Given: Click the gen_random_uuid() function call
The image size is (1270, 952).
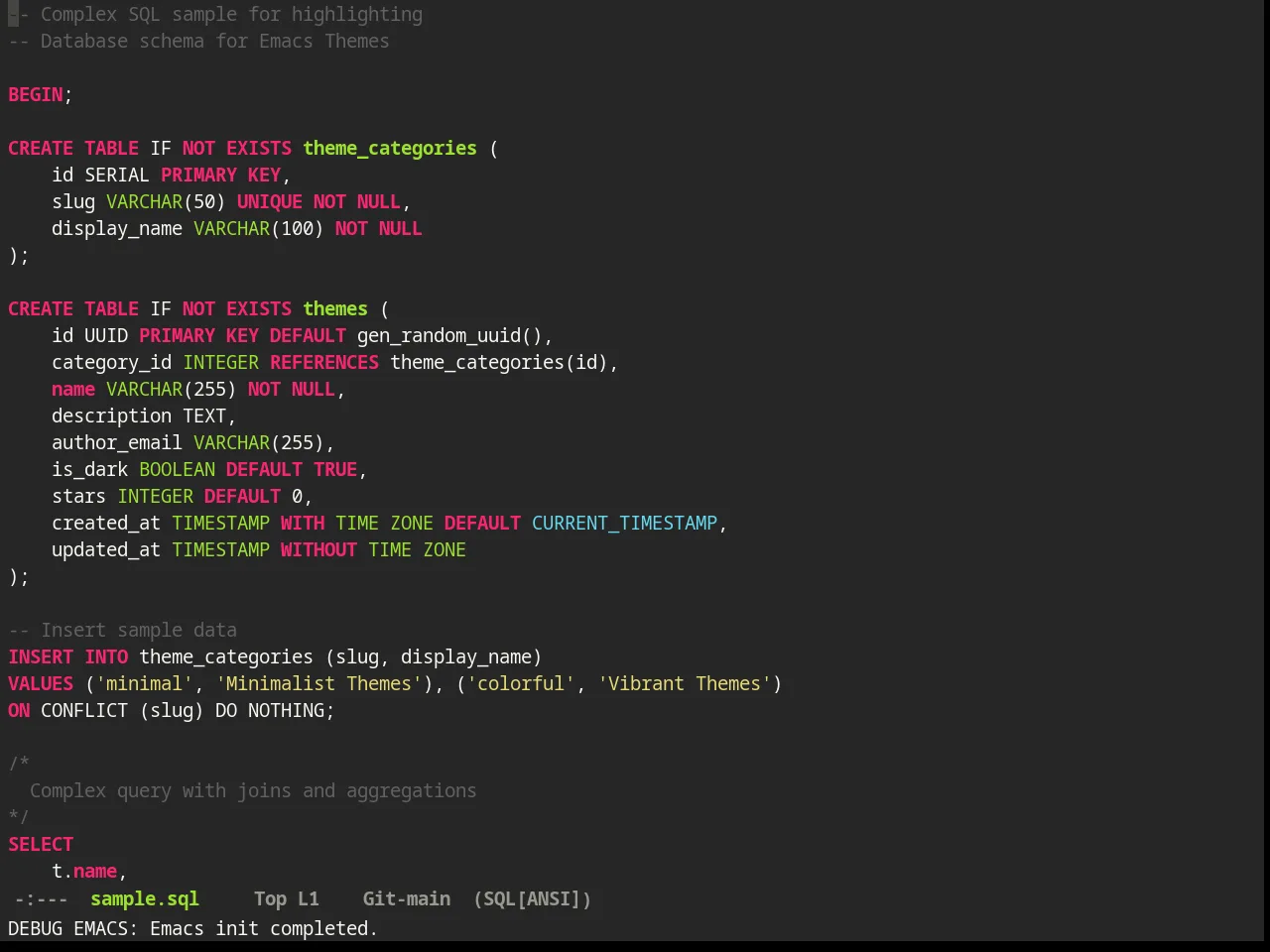Looking at the screenshot, I should coord(449,336).
